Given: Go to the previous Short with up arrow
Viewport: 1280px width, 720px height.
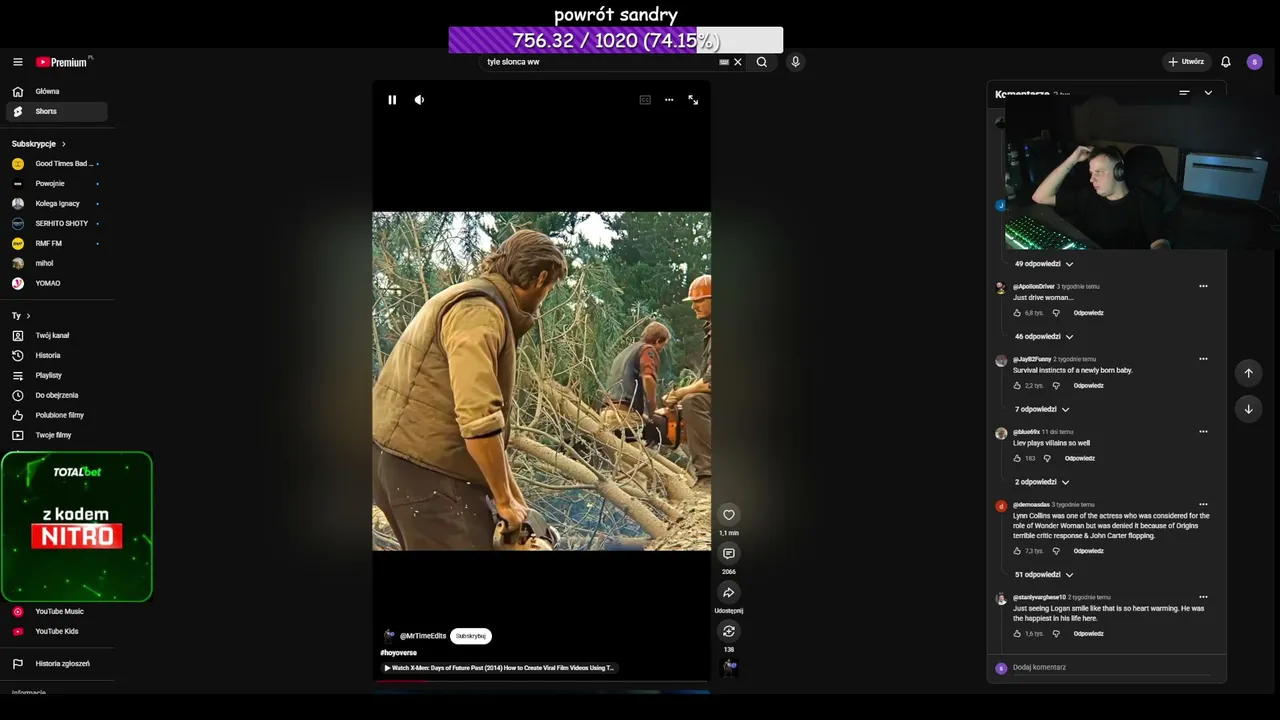Looking at the screenshot, I should 1248,373.
